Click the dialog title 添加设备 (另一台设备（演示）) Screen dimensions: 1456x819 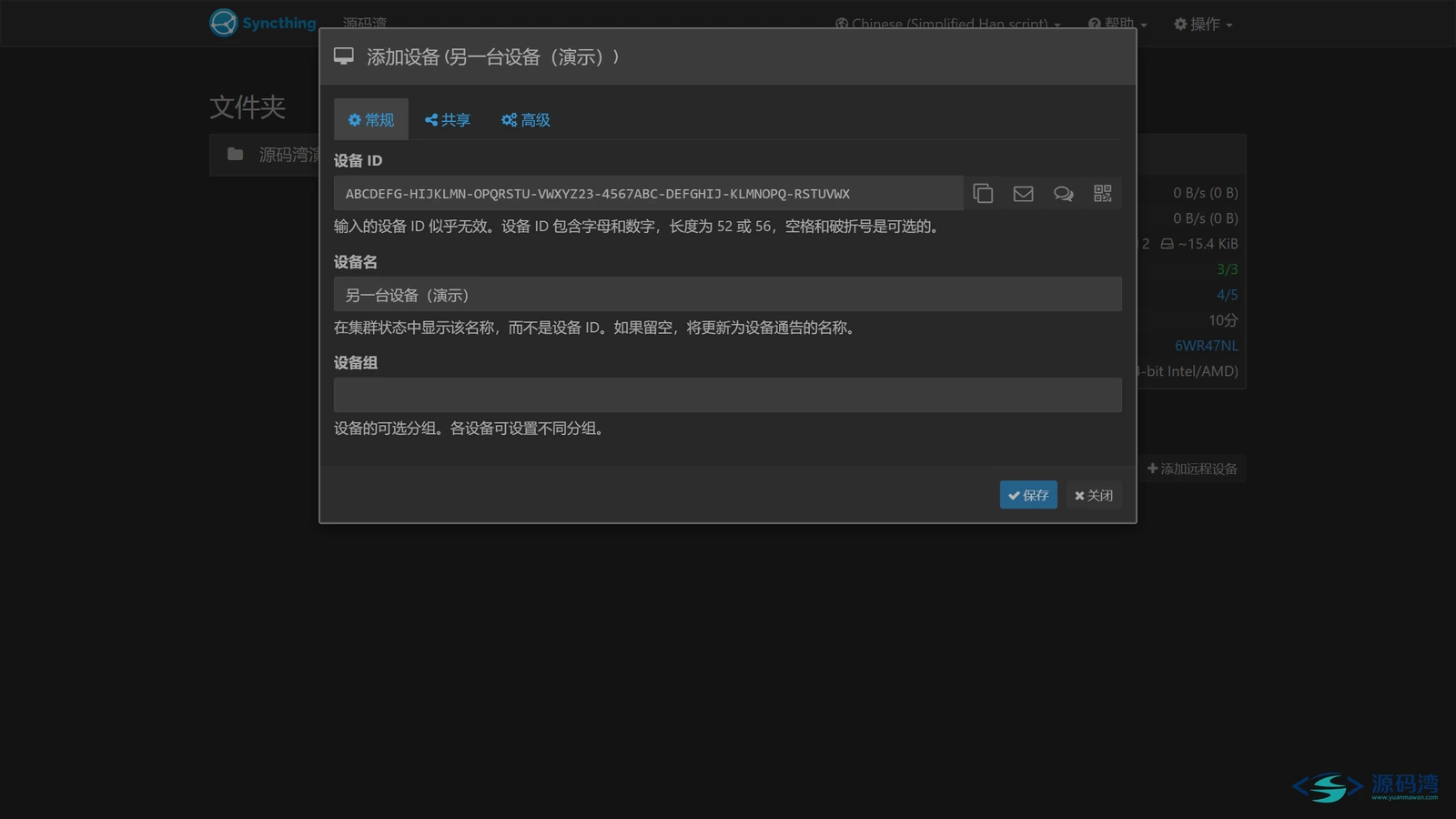494,57
